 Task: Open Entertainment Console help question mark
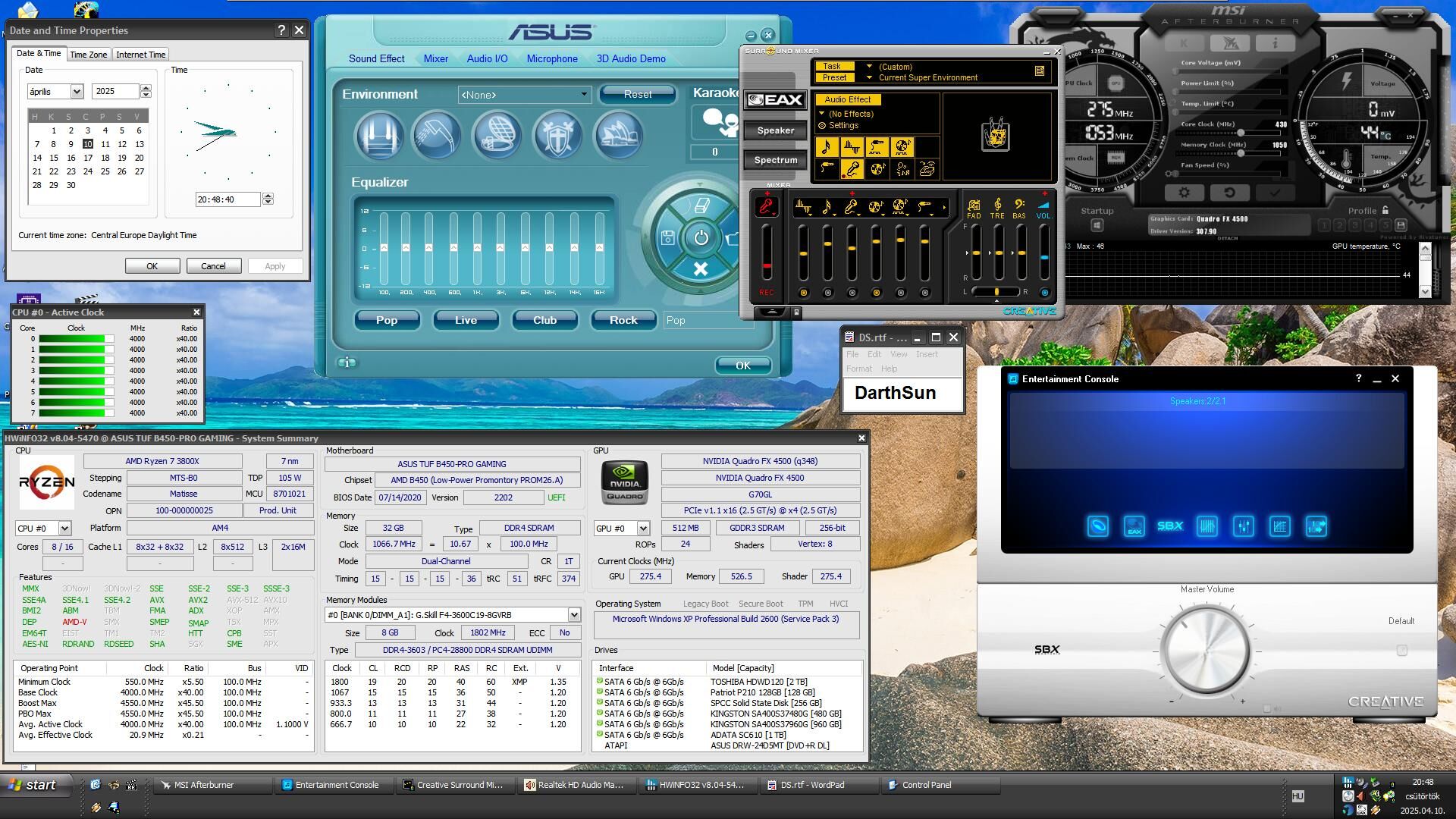click(1358, 378)
